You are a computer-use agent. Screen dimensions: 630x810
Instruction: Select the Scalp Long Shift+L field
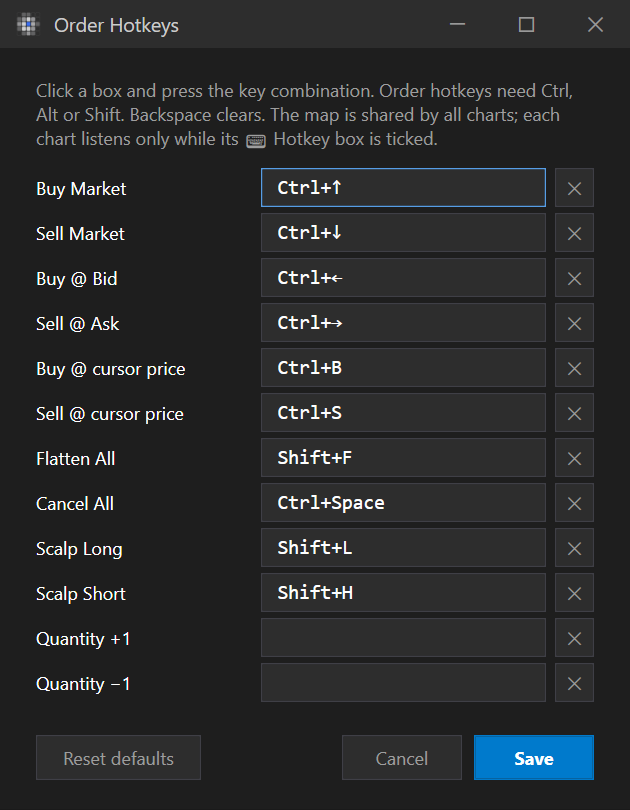(x=403, y=547)
